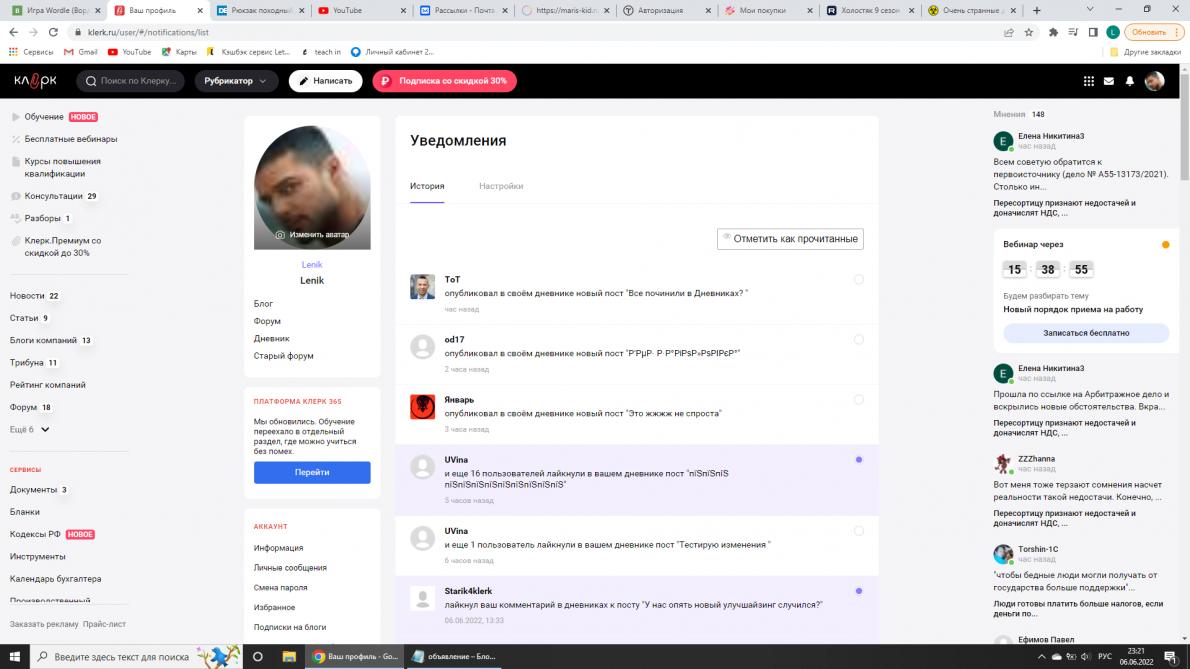Open the Elena Никитина3 avatar in first opinion
1190x669 pixels.
click(x=1003, y=140)
